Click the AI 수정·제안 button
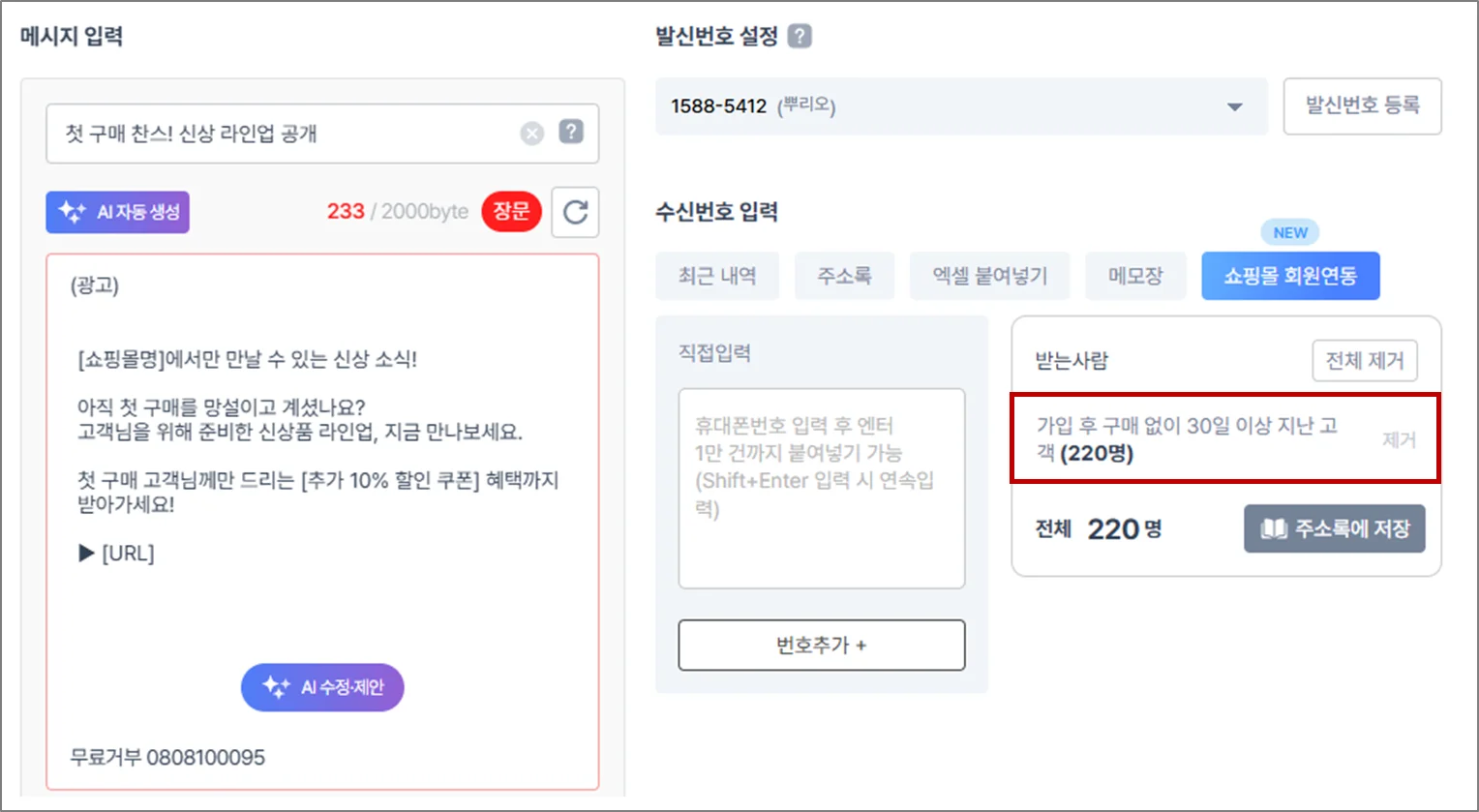The image size is (1479, 812). pos(322,687)
